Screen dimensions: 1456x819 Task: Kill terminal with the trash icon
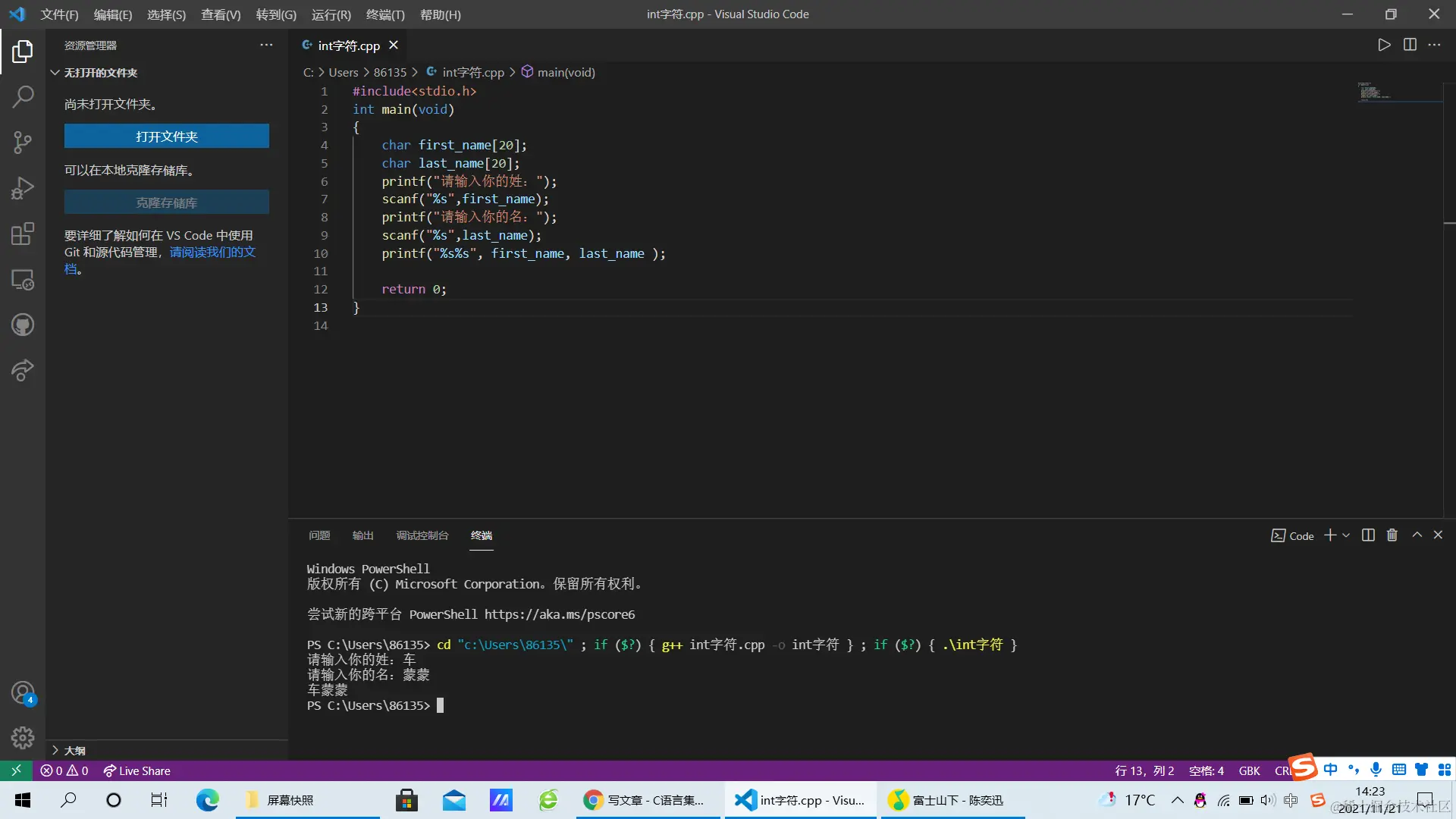(x=1392, y=535)
